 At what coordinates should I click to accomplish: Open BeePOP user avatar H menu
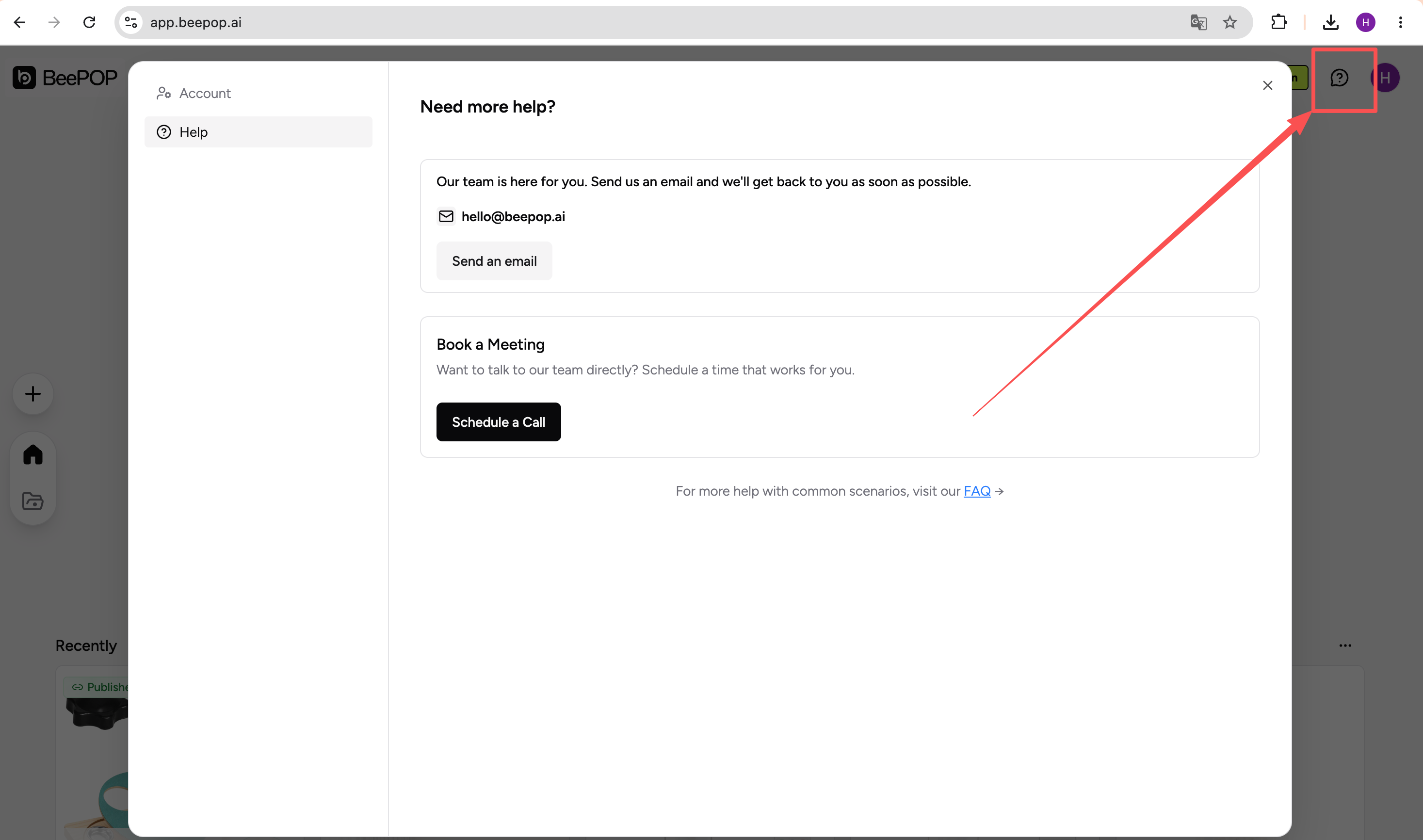pyautogui.click(x=1385, y=78)
